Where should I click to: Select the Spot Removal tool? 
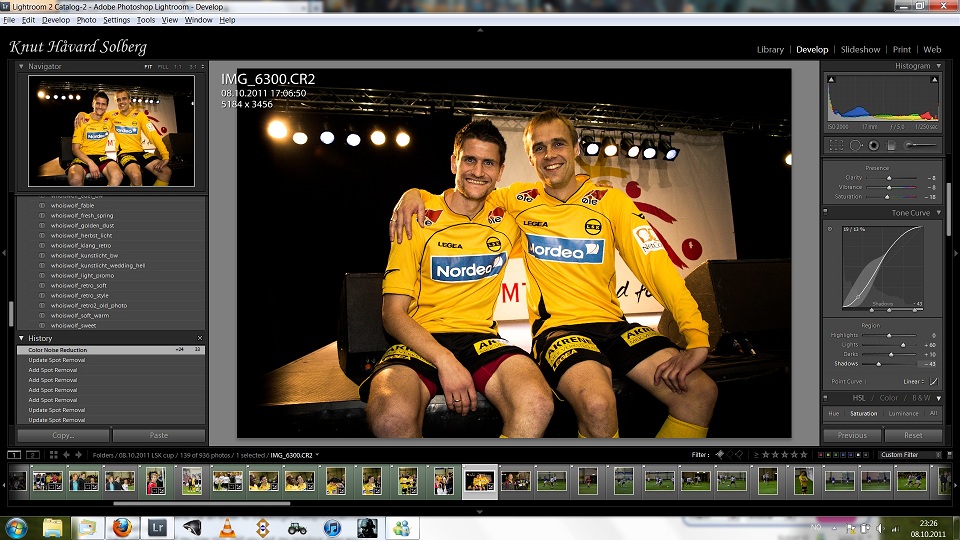tap(856, 145)
